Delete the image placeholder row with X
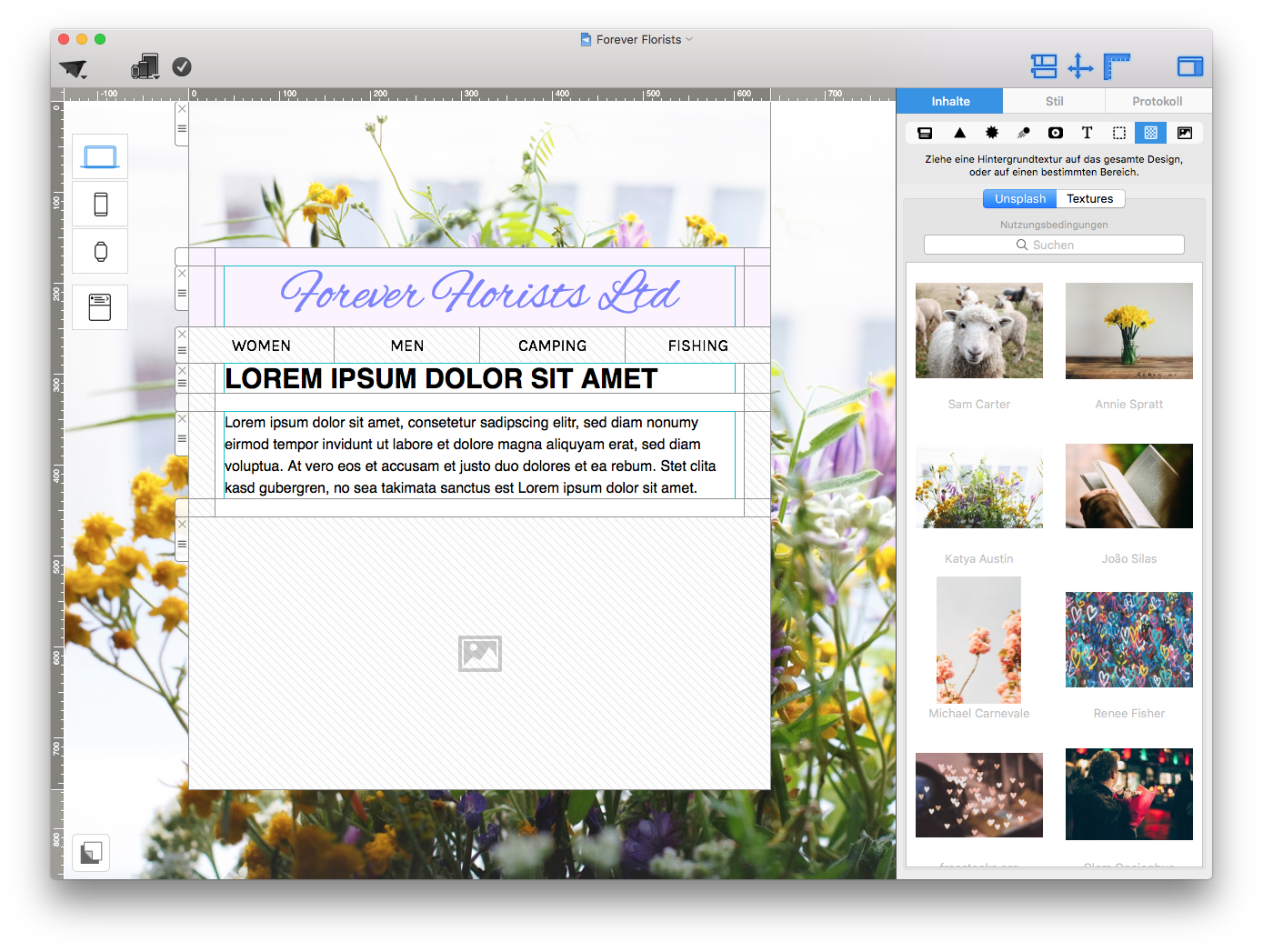Screen dimensions: 1263x952 pyautogui.click(x=182, y=525)
